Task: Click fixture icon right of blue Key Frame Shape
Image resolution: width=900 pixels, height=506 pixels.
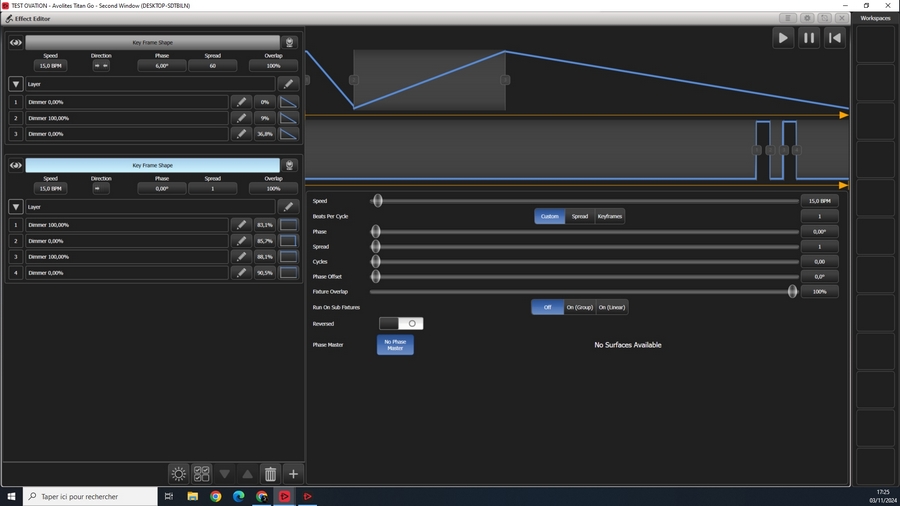Action: tap(289, 165)
